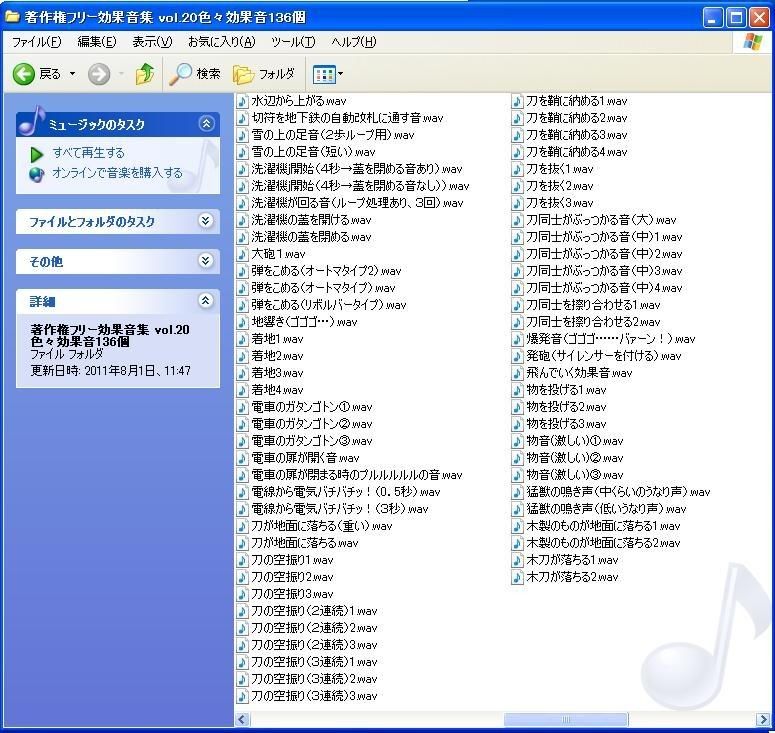The image size is (775, 733).
Task: Expand the その他 panel
Action: (x=206, y=260)
